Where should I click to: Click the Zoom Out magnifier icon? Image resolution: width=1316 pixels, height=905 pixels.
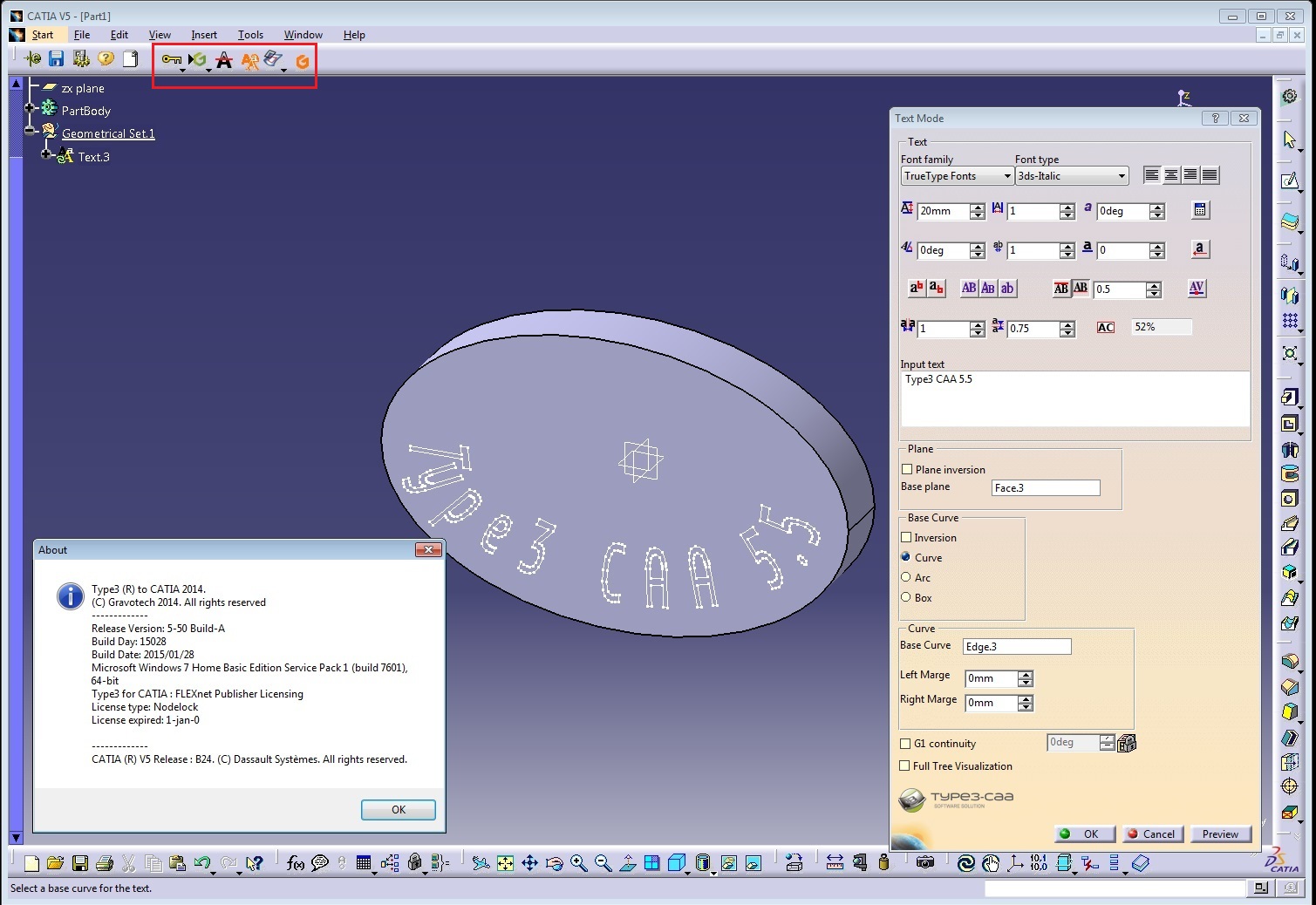[603, 863]
